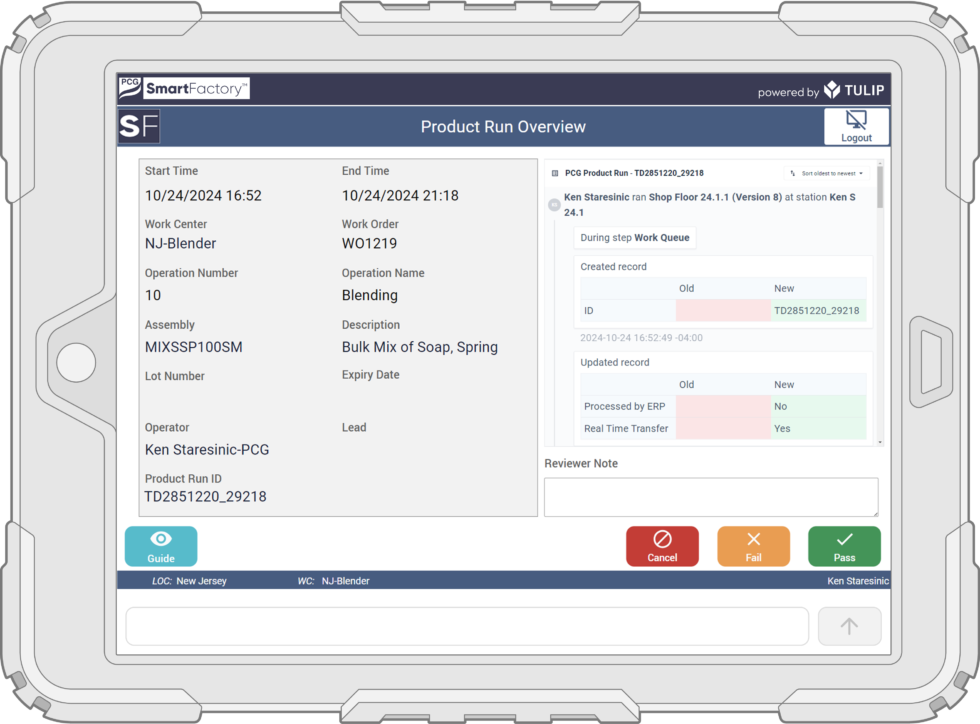The height and width of the screenshot is (724, 980).
Task: Click Ken Staresinic in the status bar
Action: (x=858, y=581)
